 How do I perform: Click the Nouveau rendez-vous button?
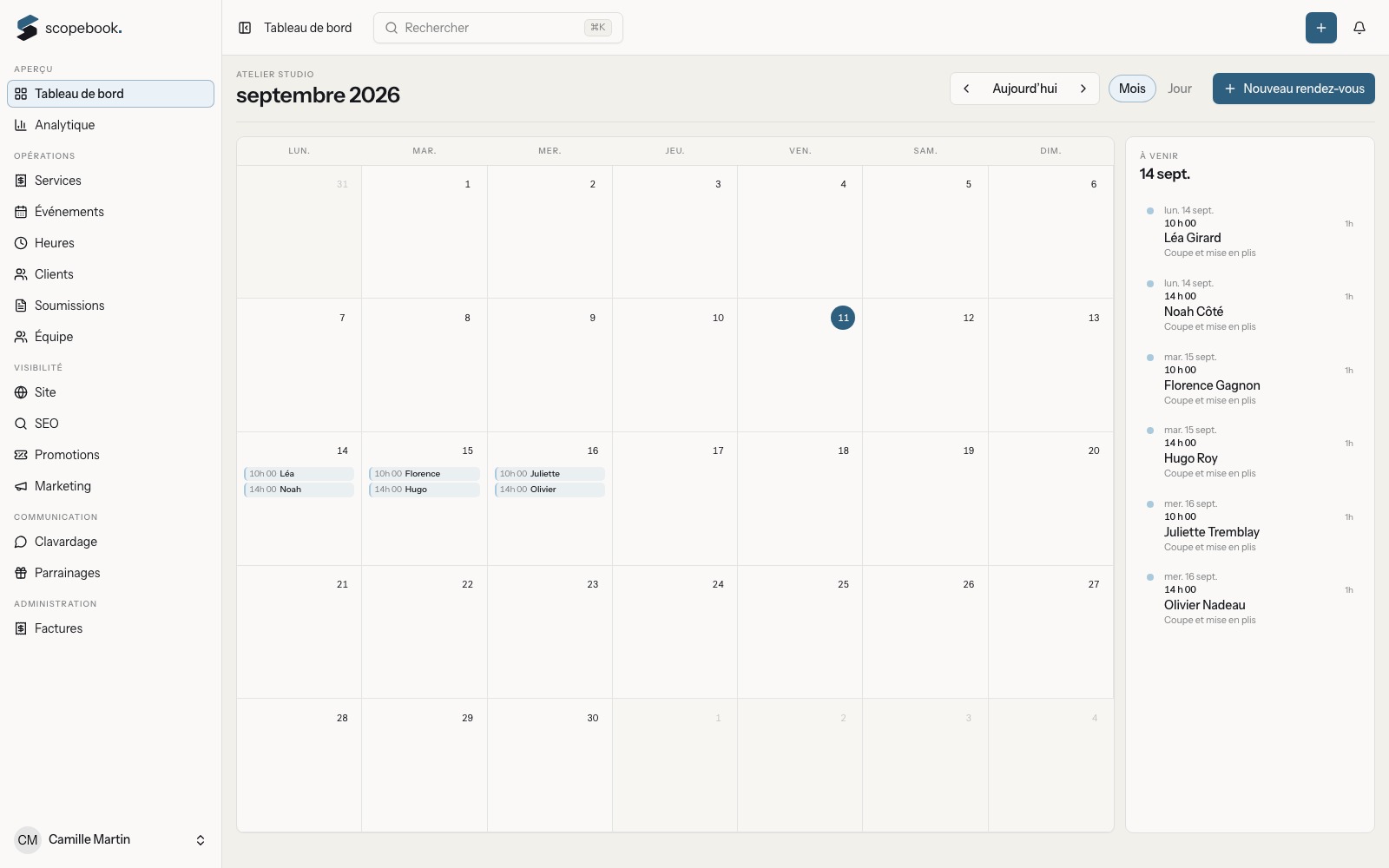pos(1294,89)
